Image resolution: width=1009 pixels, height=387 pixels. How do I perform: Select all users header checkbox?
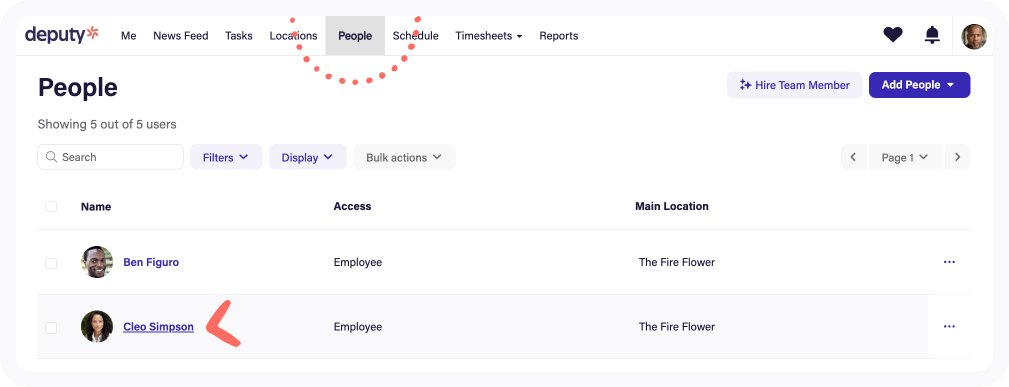coord(51,207)
